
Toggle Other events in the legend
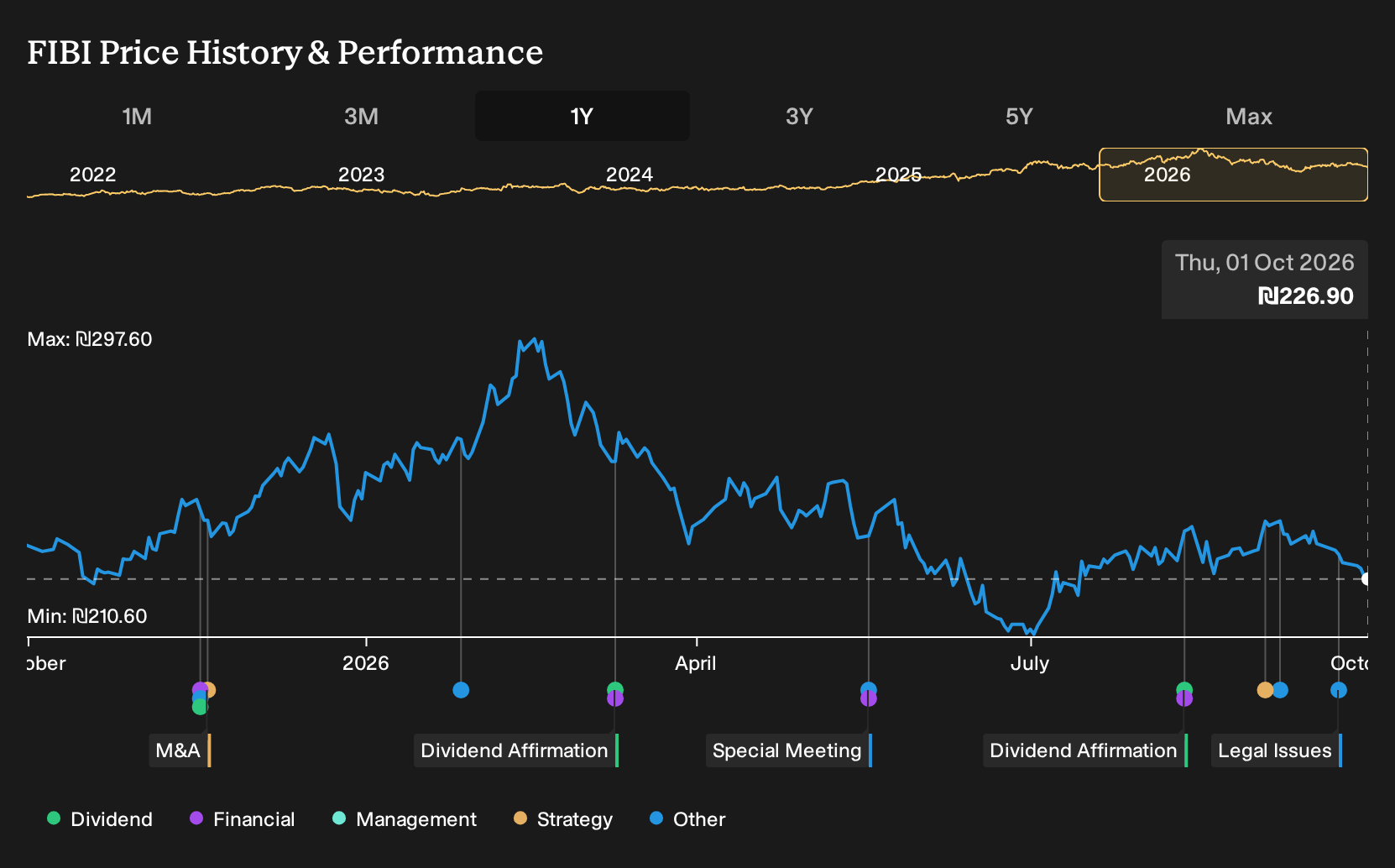687,819
